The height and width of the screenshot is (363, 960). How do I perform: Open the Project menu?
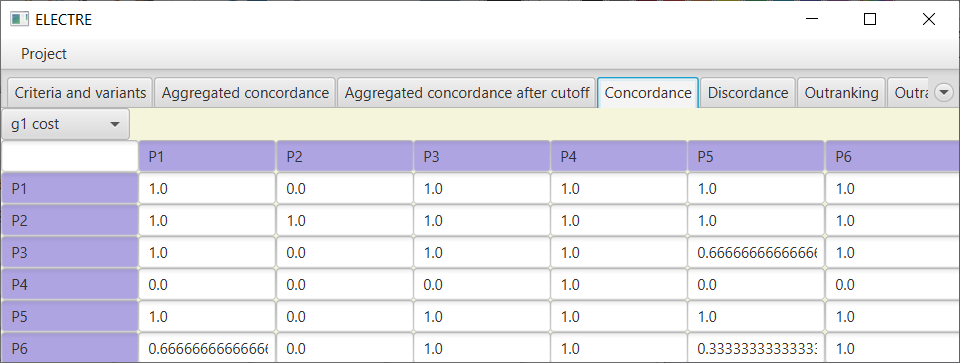tap(43, 54)
